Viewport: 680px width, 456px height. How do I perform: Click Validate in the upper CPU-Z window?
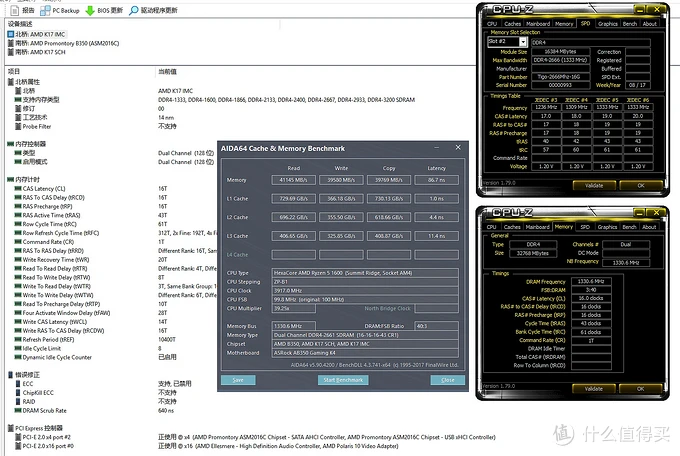coord(593,185)
